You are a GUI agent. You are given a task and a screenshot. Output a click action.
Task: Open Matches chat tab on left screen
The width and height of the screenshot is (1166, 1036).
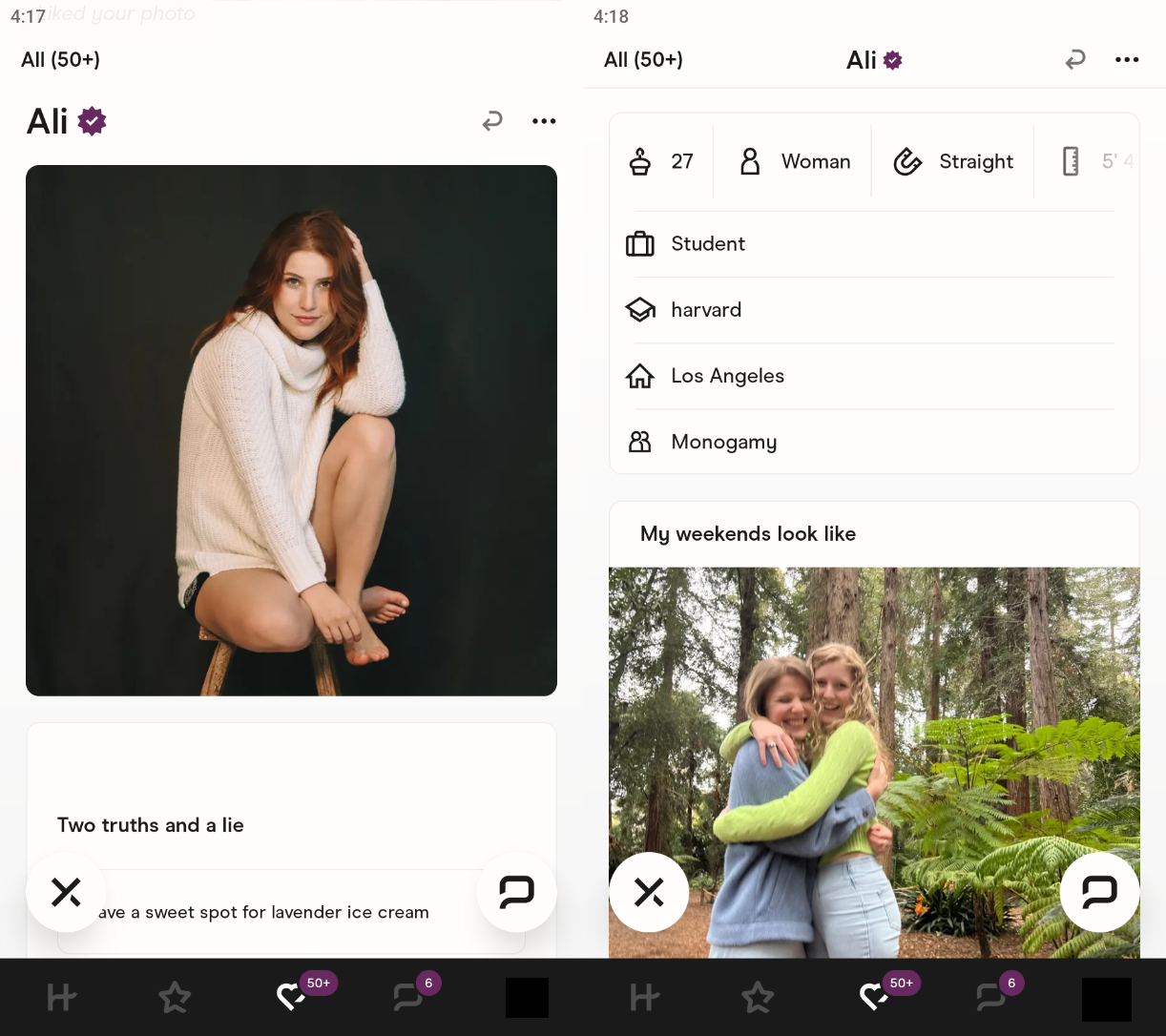click(x=408, y=997)
